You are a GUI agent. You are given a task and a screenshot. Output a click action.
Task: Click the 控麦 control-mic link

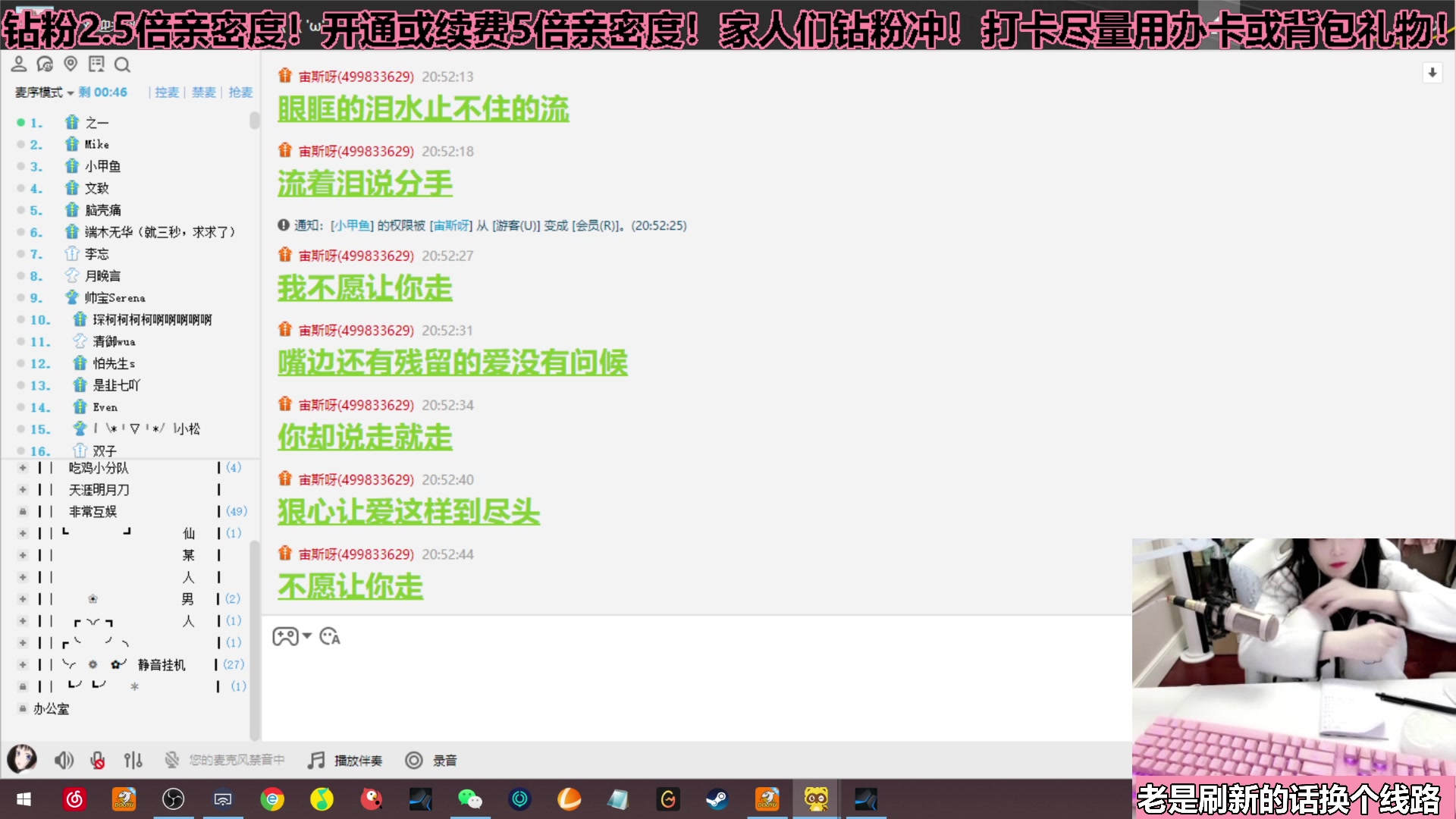coord(166,93)
